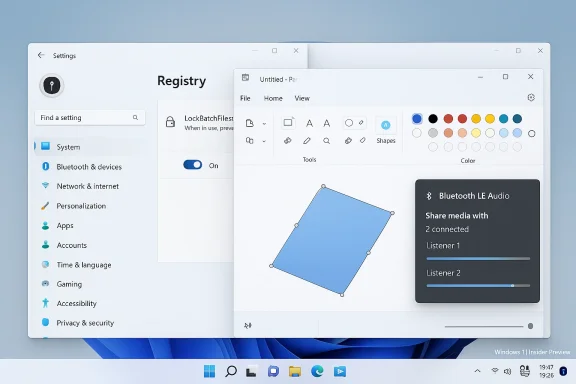Select the eraser icon in the bottom tool row

363,140
